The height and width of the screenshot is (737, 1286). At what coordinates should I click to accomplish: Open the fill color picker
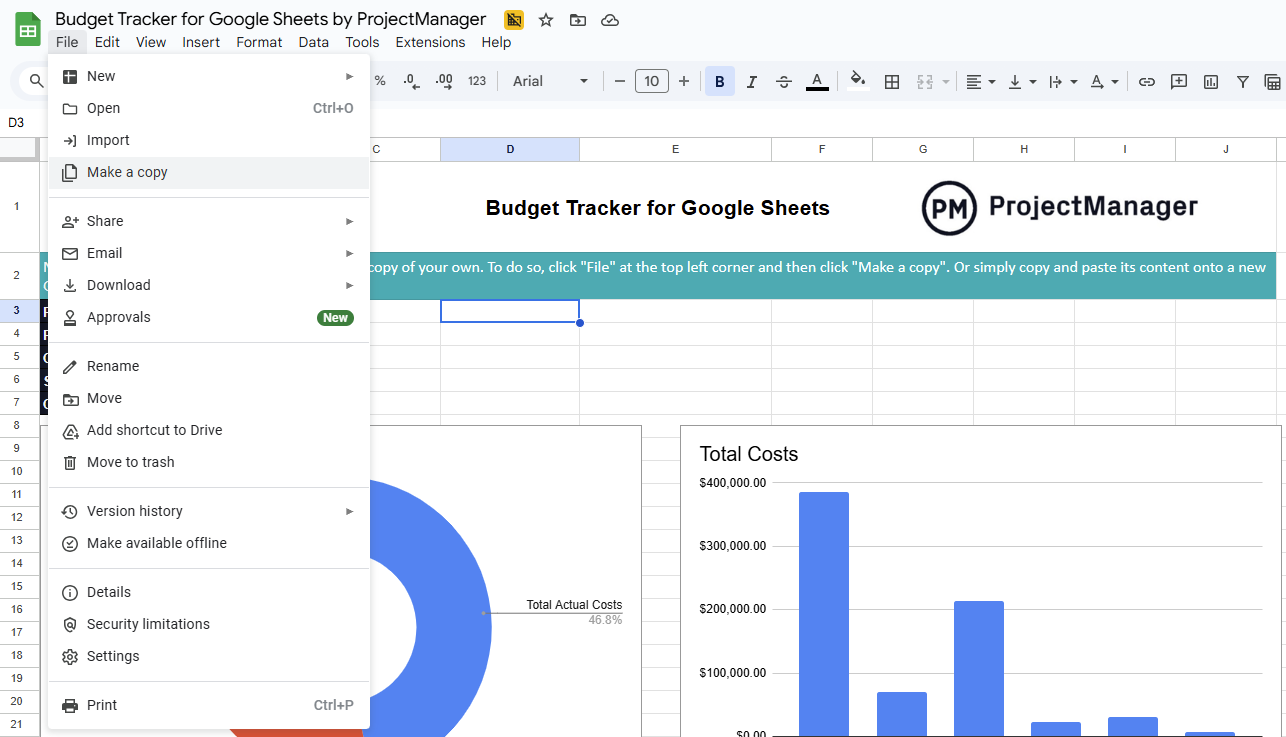[858, 81]
